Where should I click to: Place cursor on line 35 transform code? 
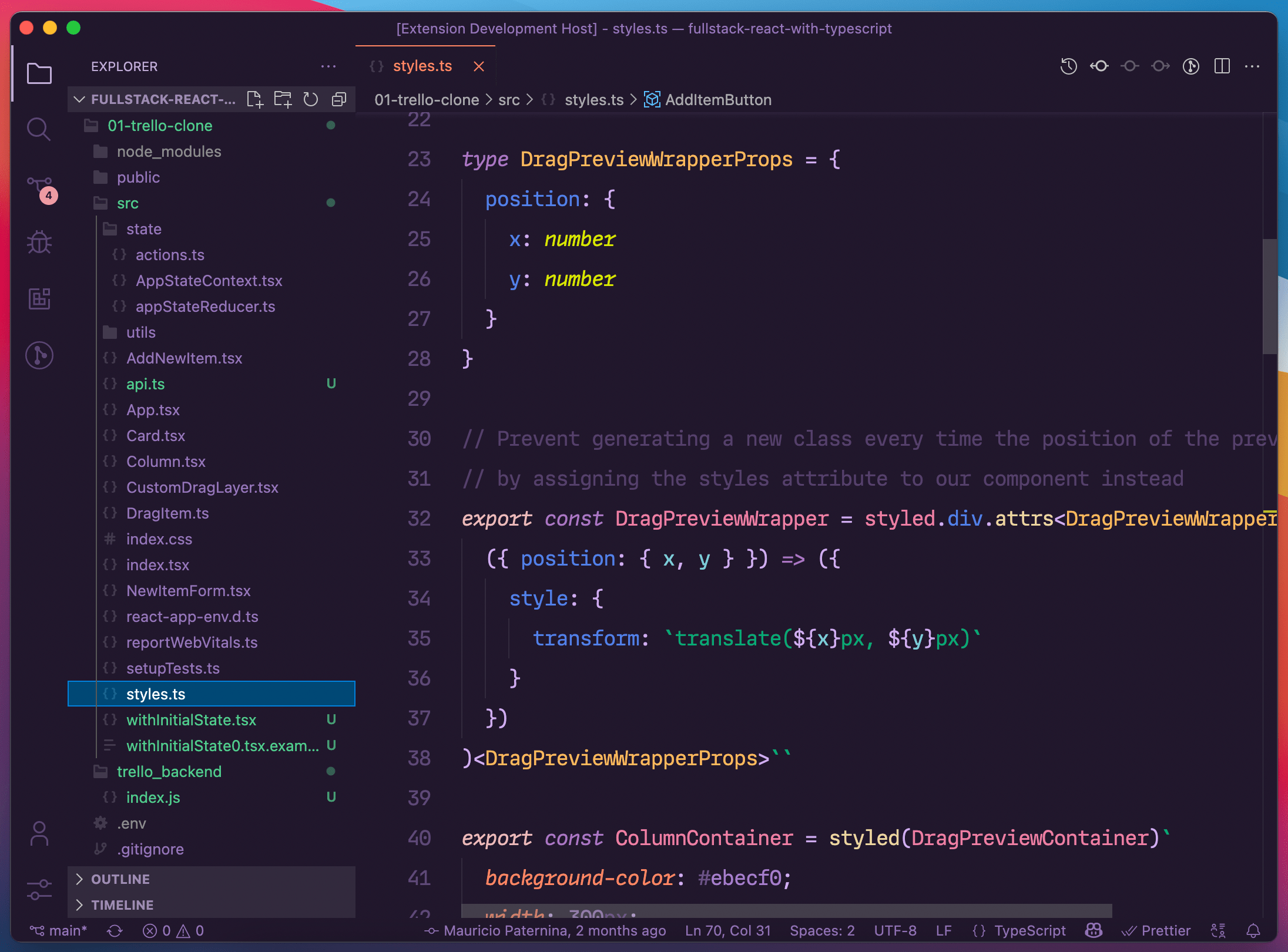[757, 638]
